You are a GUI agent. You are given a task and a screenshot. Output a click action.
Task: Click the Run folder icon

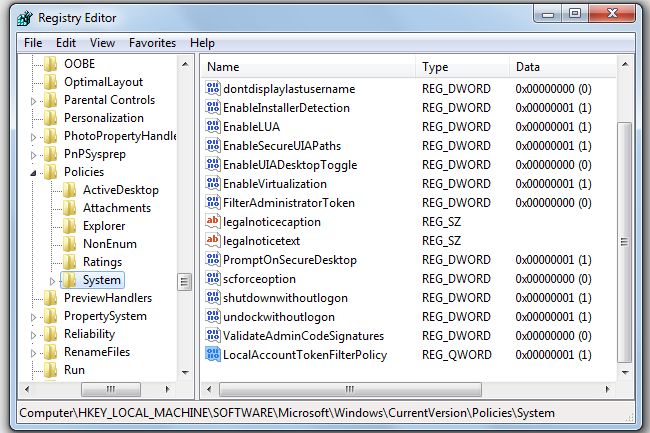click(x=51, y=370)
